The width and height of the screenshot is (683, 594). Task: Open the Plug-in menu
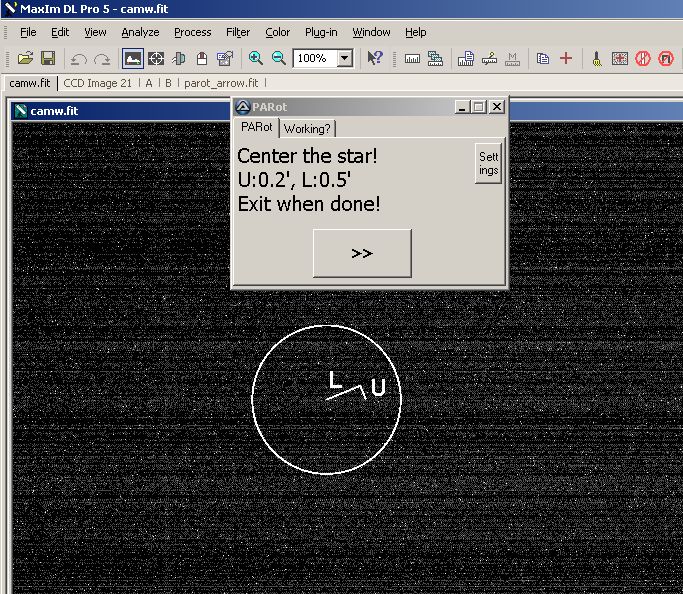coord(321,32)
